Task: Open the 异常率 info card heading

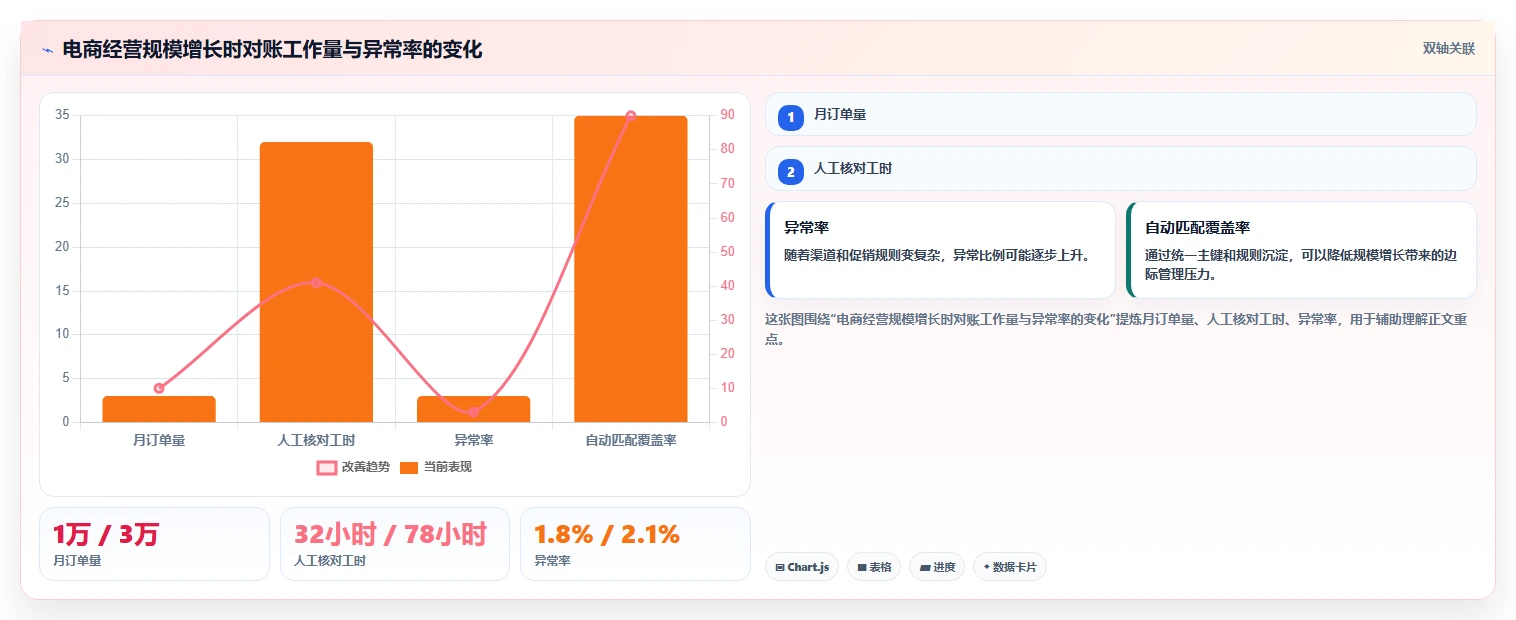Action: coord(806,228)
